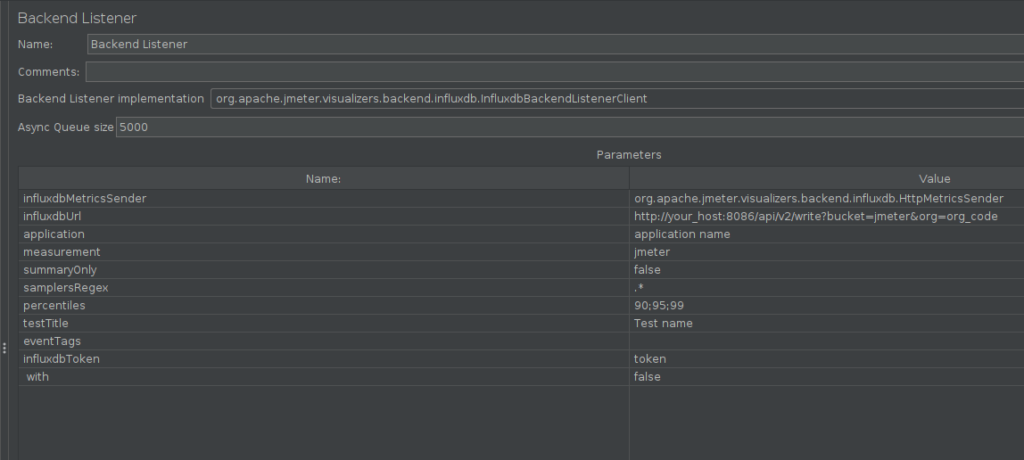Select the parameter row named with
1024x460 pixels.
coord(521,376)
